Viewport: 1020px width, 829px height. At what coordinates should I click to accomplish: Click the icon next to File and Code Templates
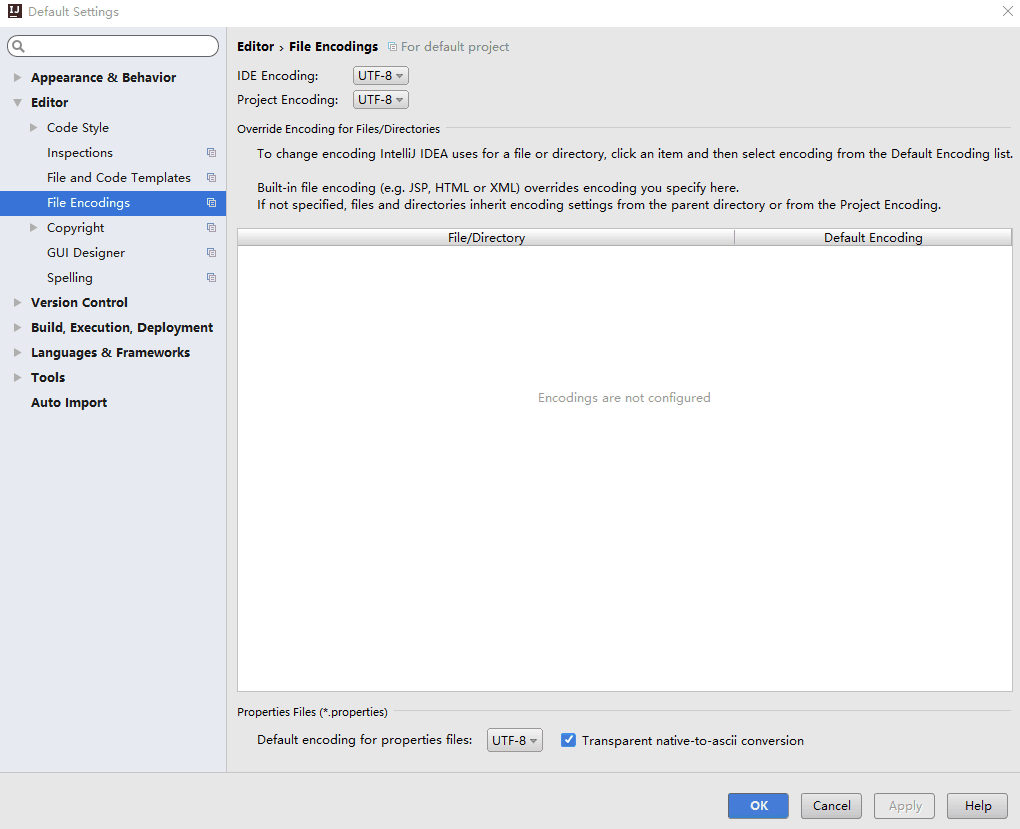coord(211,177)
